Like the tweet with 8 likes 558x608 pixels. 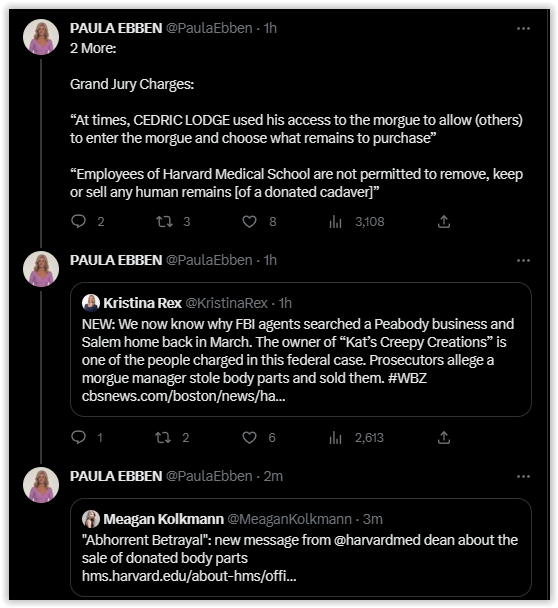249,221
